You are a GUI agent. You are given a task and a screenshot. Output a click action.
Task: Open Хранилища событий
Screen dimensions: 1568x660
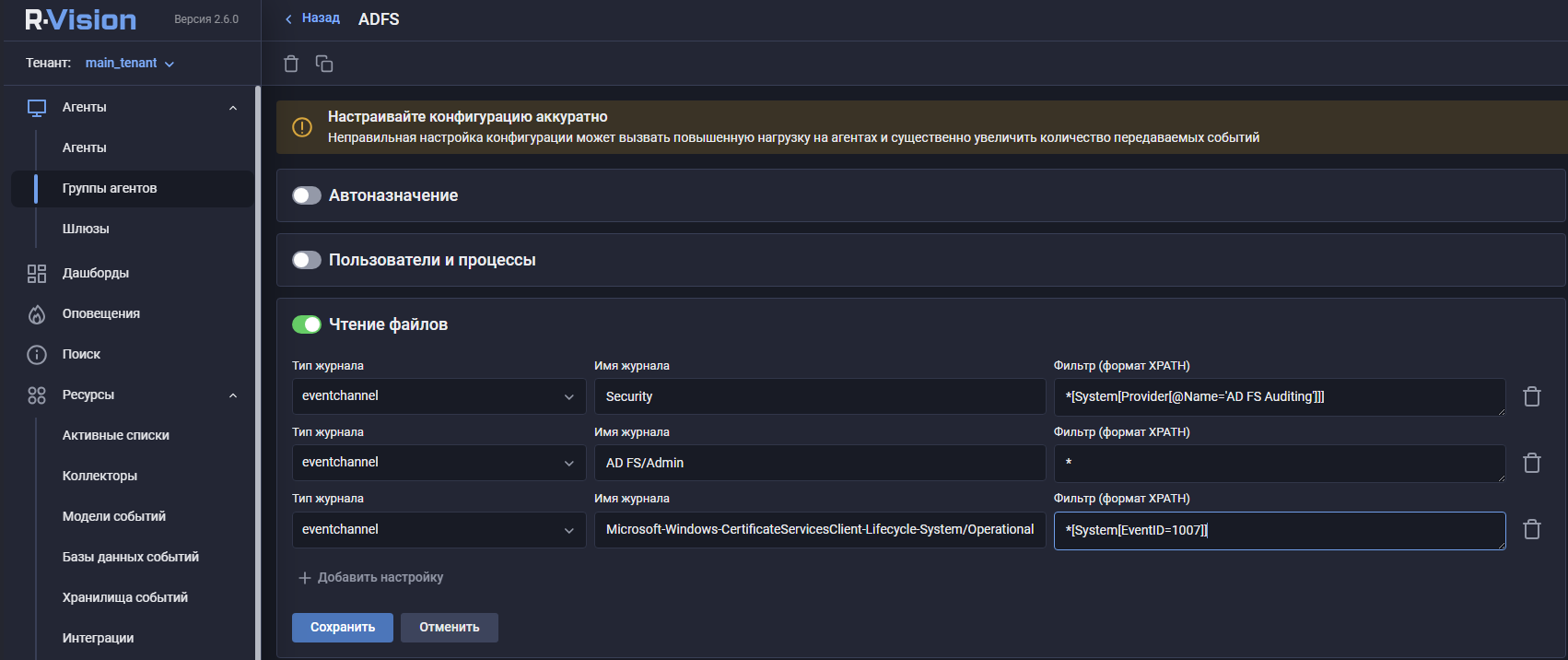[125, 597]
